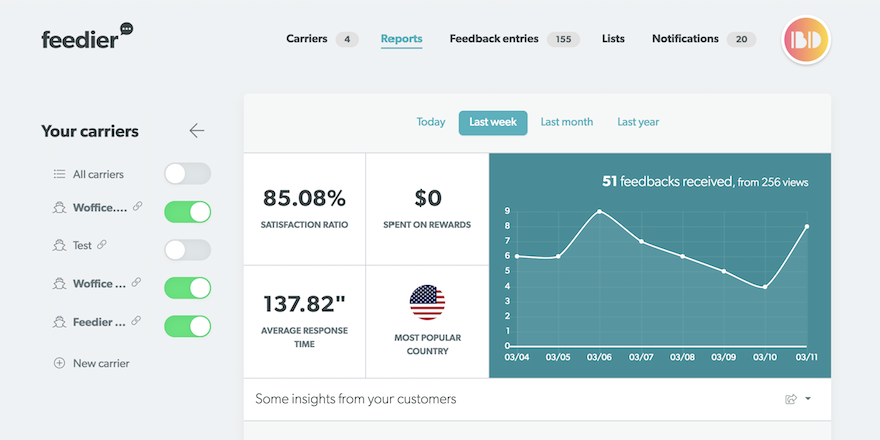
Task: Click the chart data point on 03/08
Action: click(x=682, y=256)
